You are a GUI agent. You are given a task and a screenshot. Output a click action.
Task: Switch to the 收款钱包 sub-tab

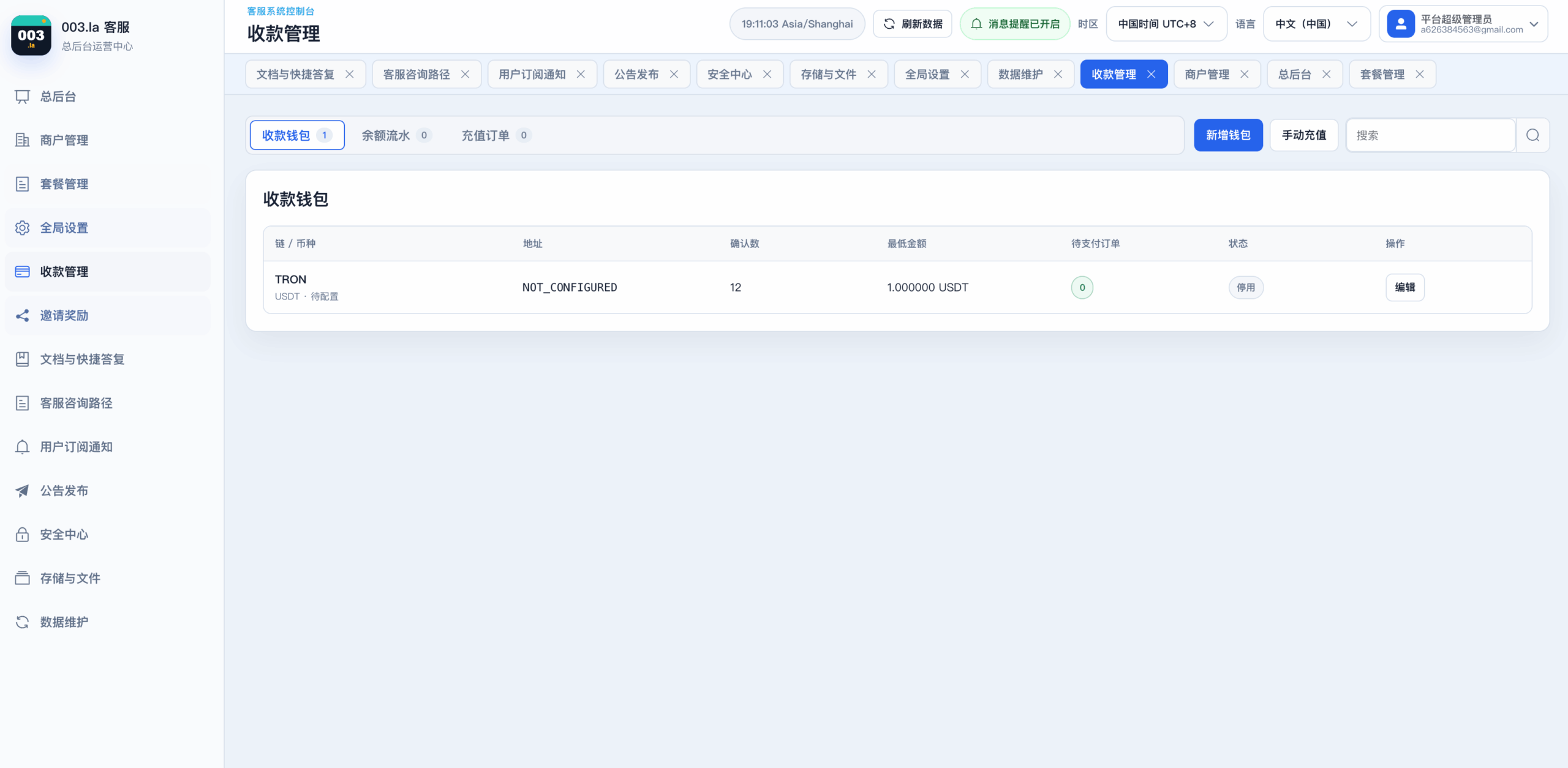point(297,135)
